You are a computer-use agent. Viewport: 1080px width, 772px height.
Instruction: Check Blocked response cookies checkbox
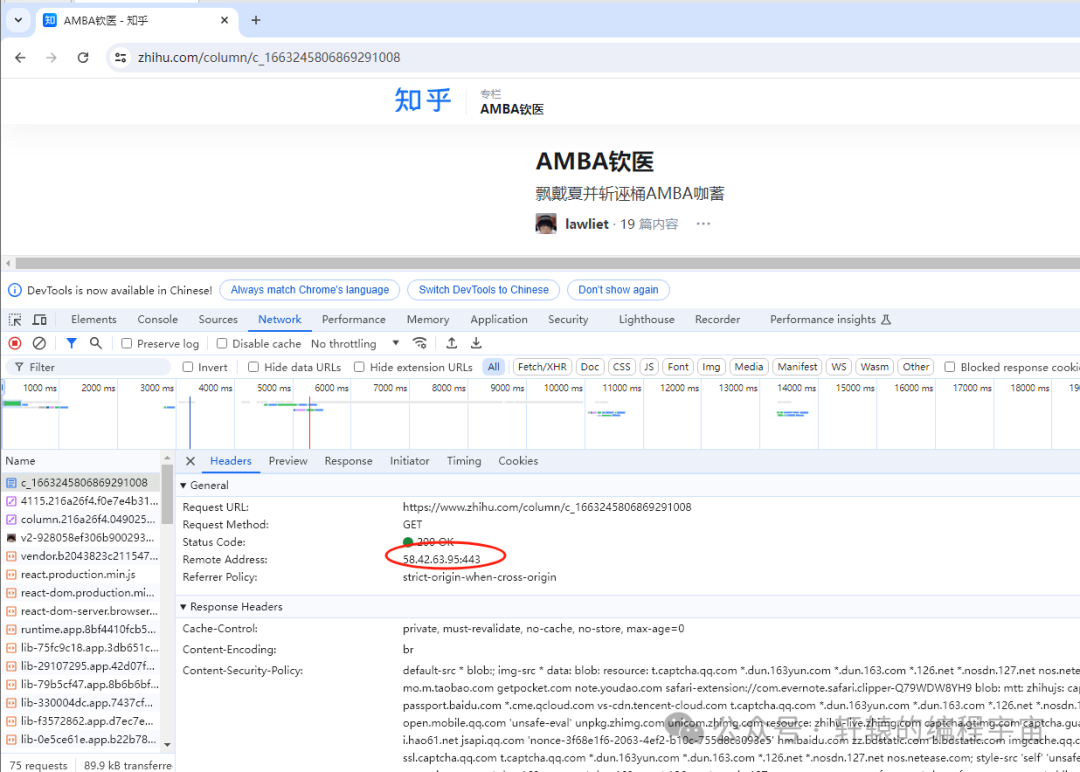coord(950,367)
